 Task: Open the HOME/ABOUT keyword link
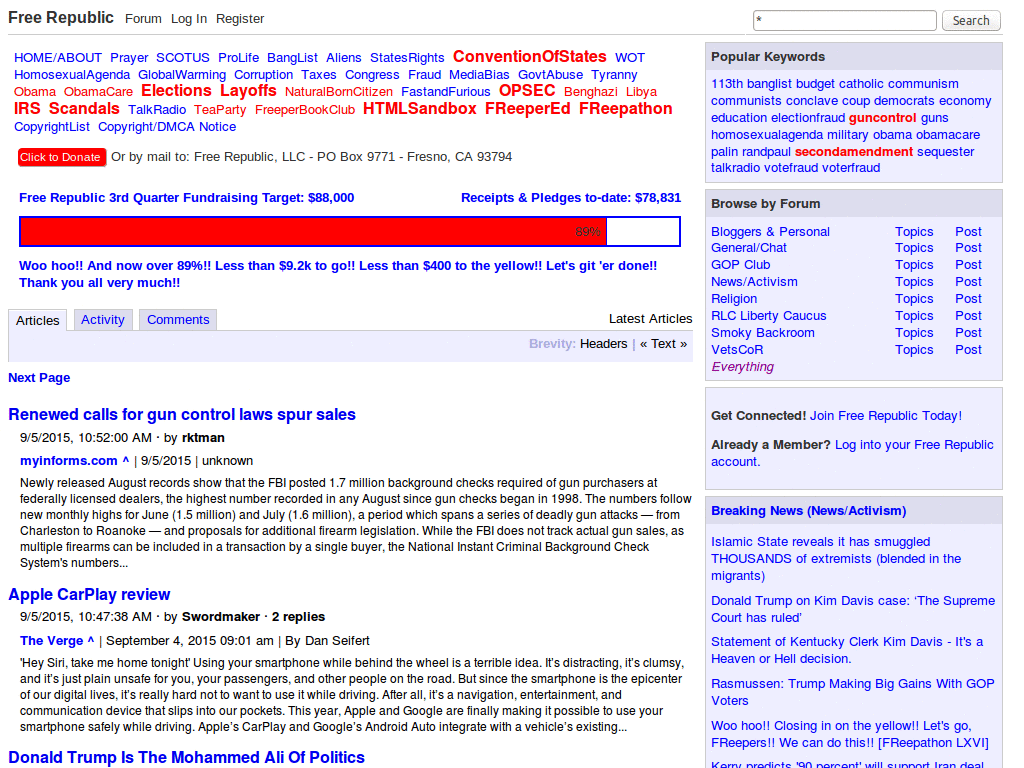pos(58,57)
